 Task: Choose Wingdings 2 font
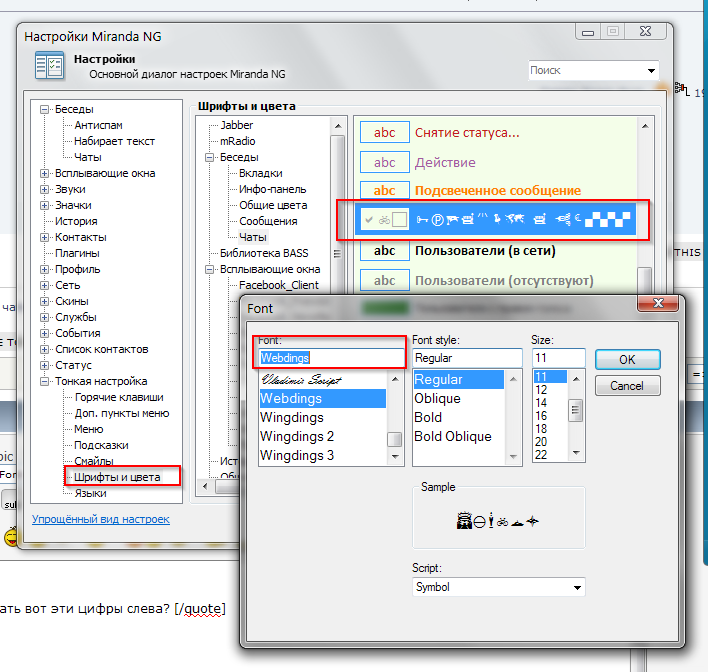[x=322, y=437]
